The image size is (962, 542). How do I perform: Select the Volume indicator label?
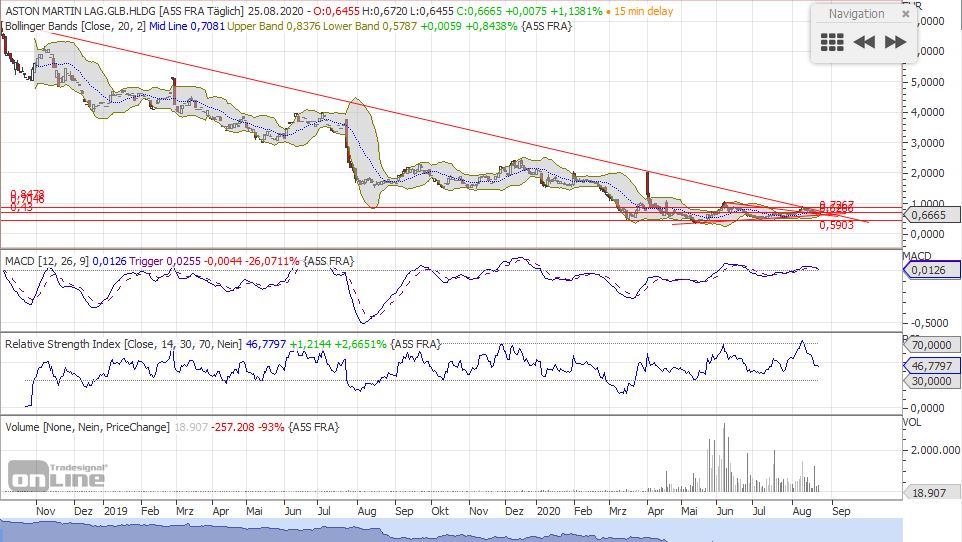pos(87,427)
